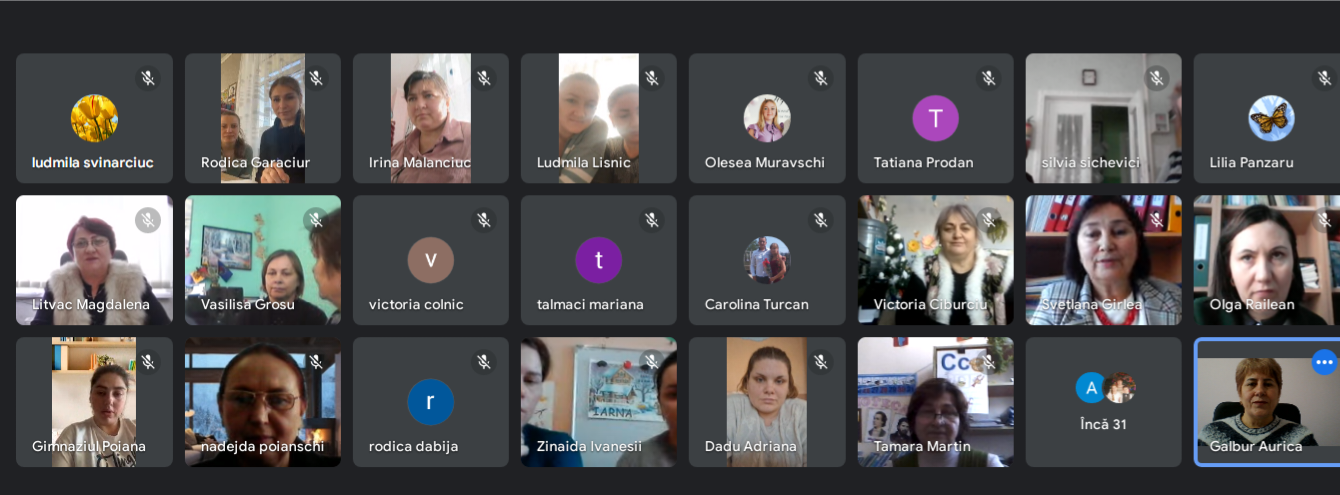Viewport: 1340px width, 495px height.
Task: Click muted mic icon on rodica dabija's tile
Action: click(484, 362)
